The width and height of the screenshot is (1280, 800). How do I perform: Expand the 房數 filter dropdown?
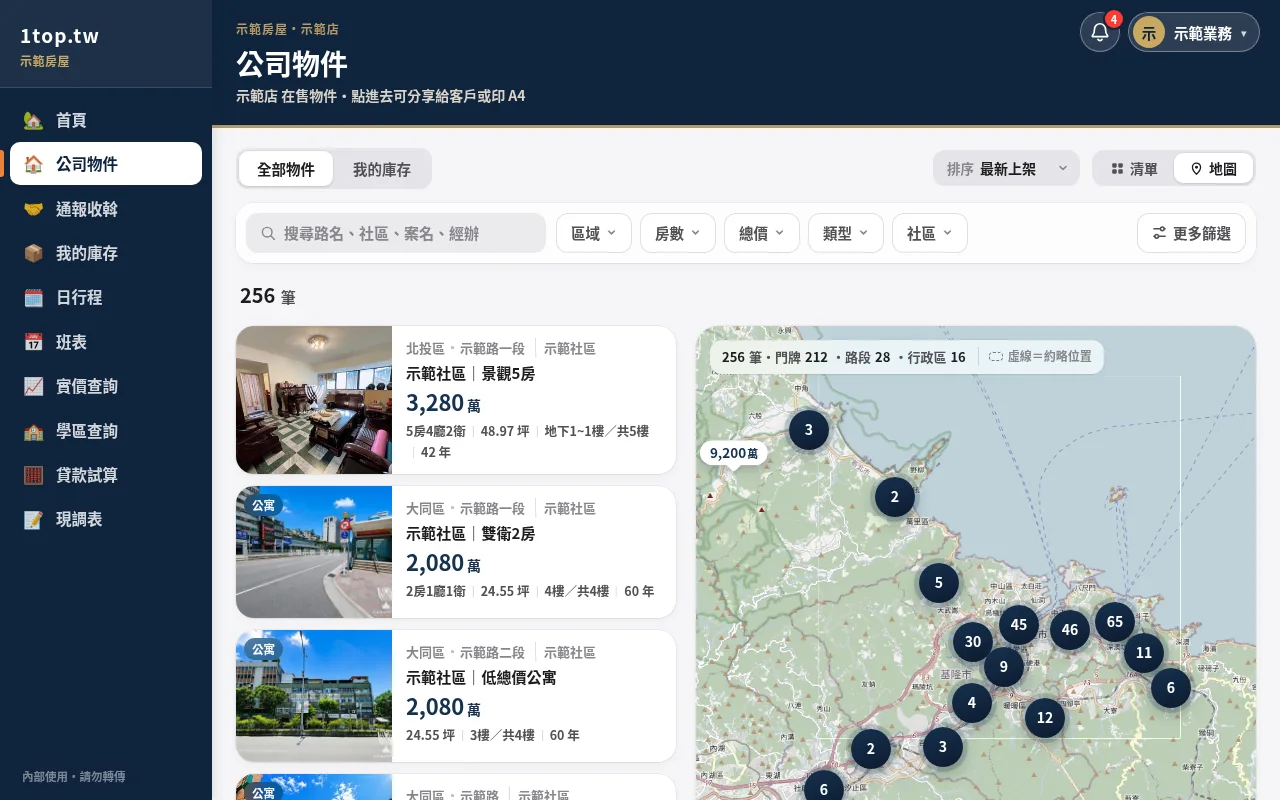[678, 233]
